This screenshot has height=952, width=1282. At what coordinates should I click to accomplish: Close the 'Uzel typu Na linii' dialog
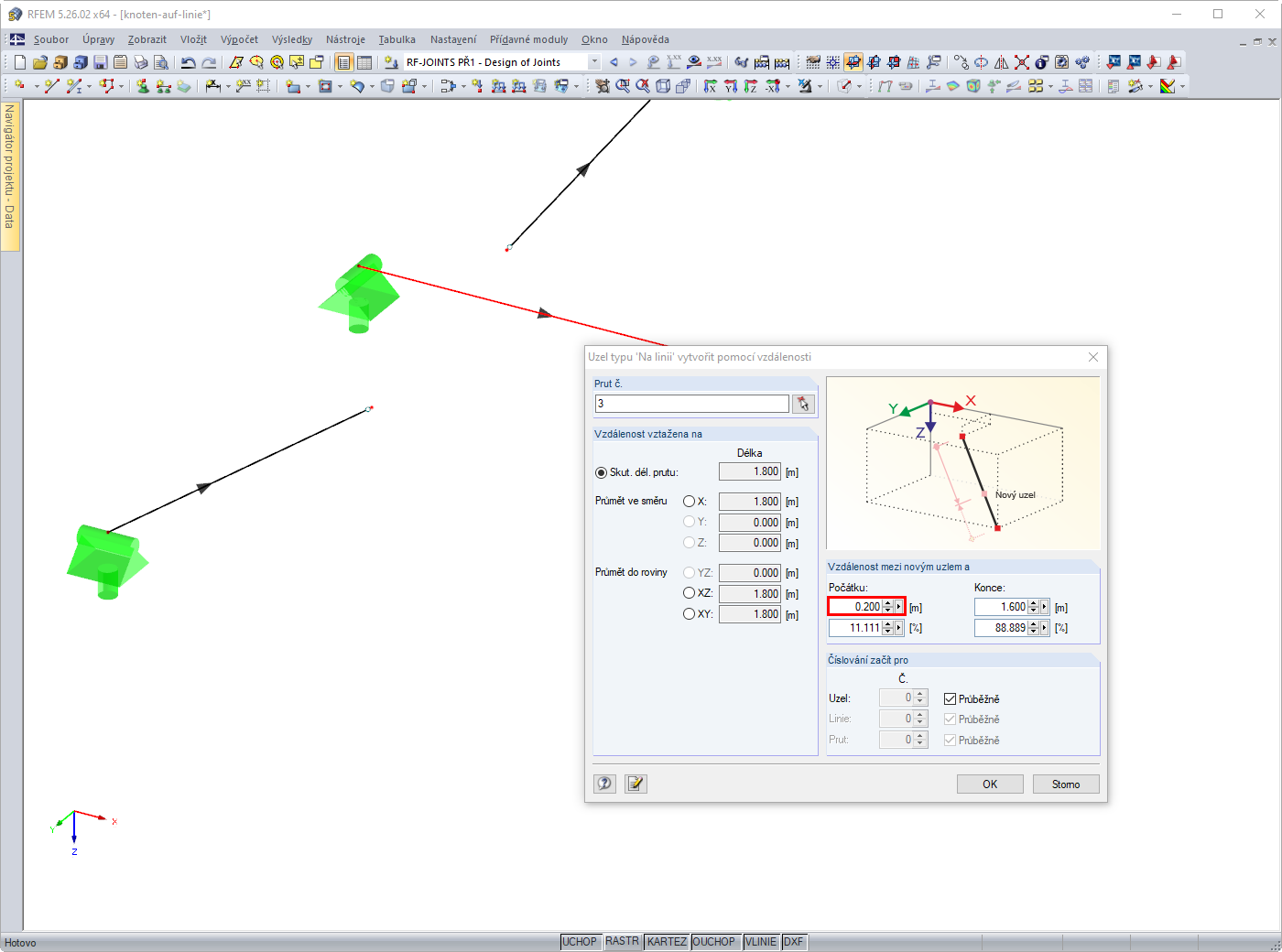pos(1093,357)
